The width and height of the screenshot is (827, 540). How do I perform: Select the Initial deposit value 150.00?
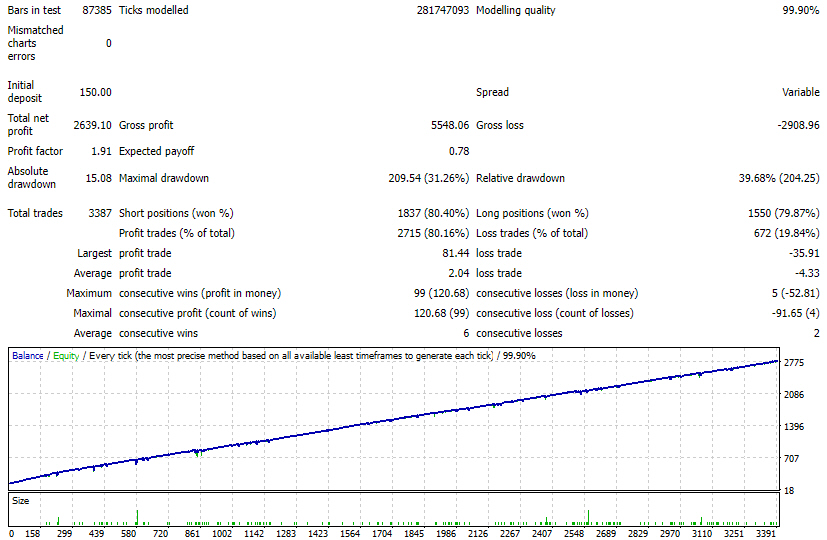[x=95, y=92]
